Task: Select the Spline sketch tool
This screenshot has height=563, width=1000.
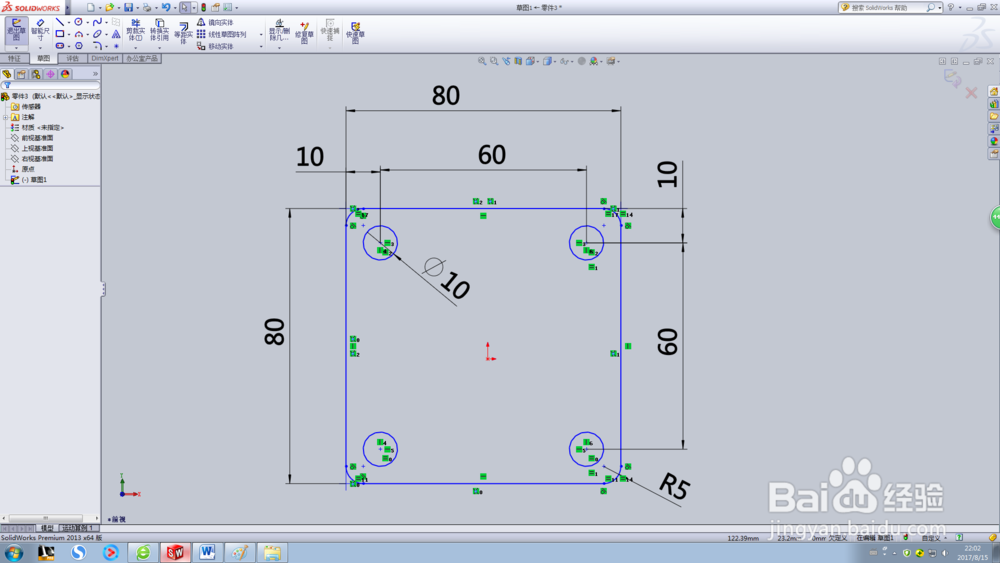Action: (x=97, y=22)
